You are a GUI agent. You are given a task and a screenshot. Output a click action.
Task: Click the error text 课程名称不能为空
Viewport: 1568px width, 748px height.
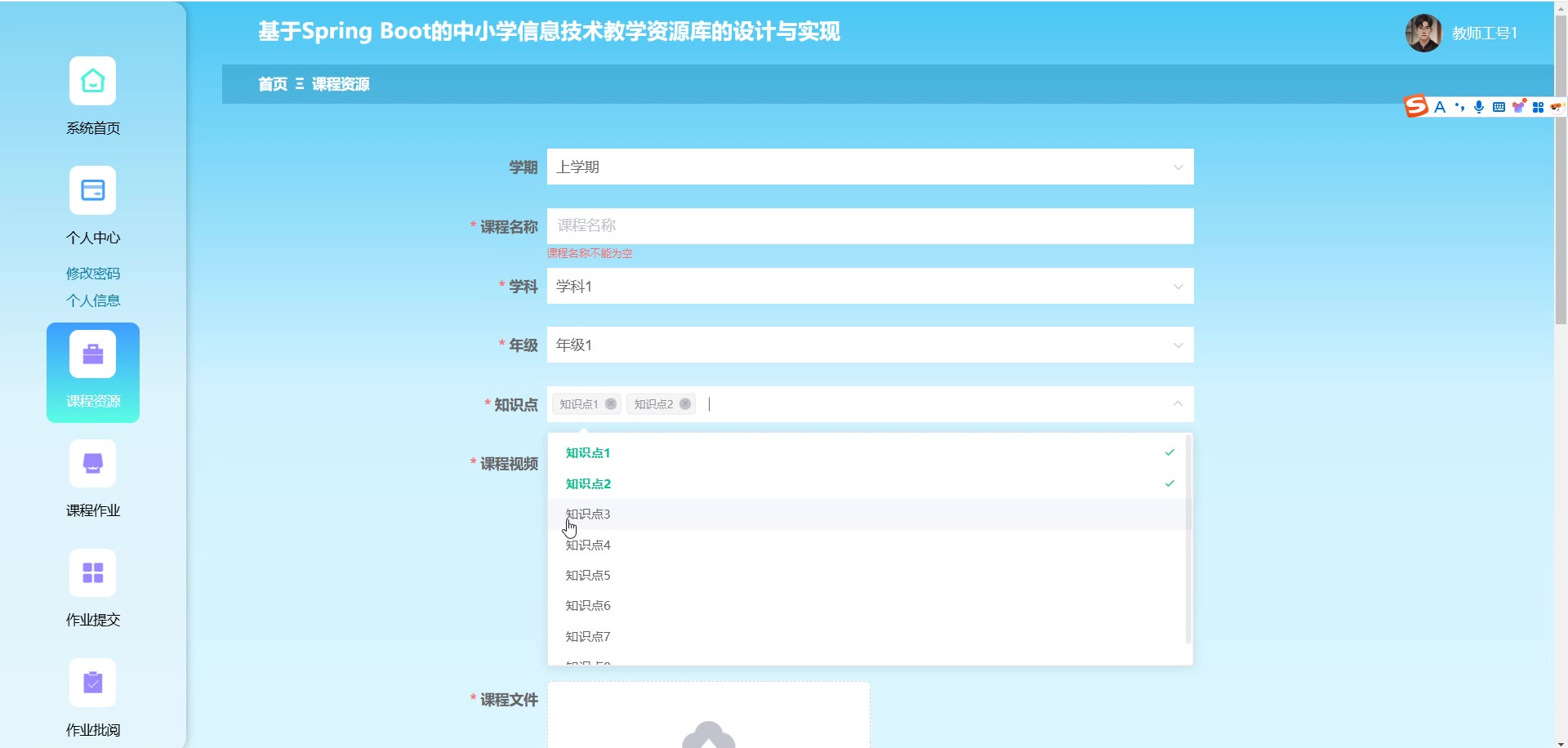[590, 253]
